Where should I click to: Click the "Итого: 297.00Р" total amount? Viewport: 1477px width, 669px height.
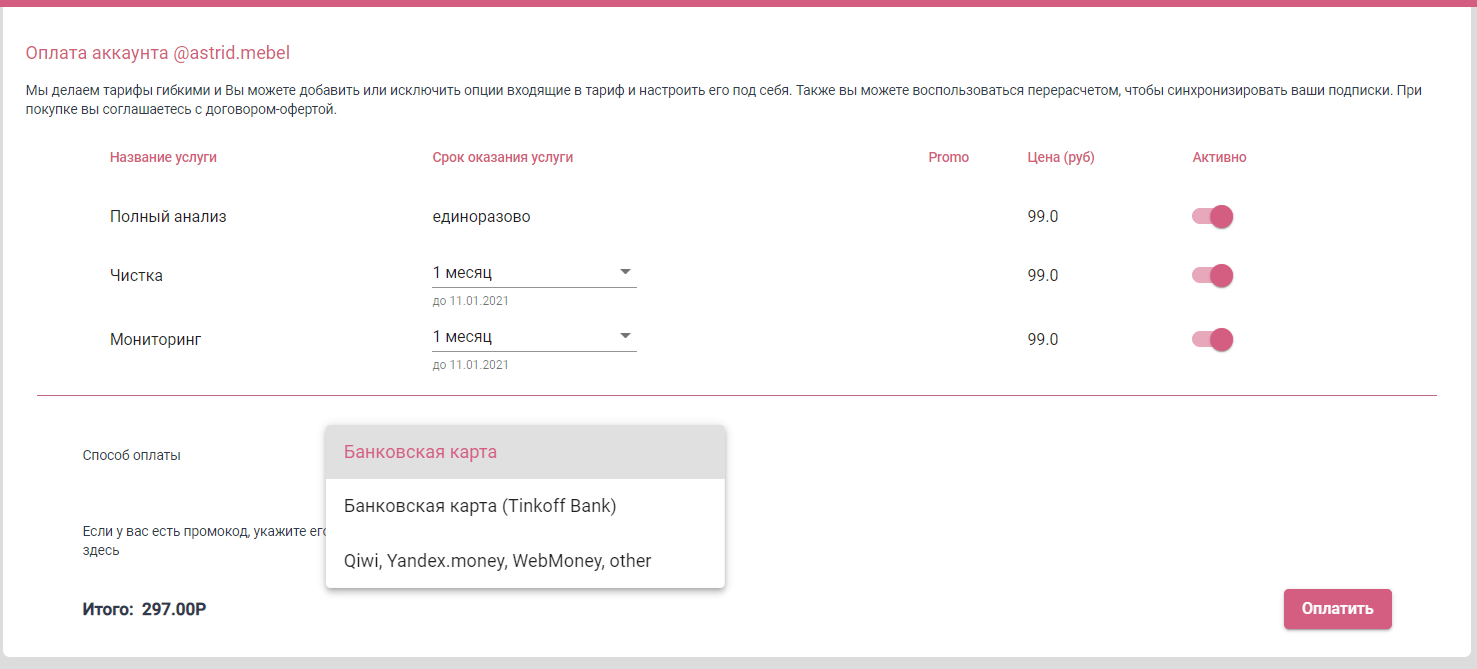point(143,609)
